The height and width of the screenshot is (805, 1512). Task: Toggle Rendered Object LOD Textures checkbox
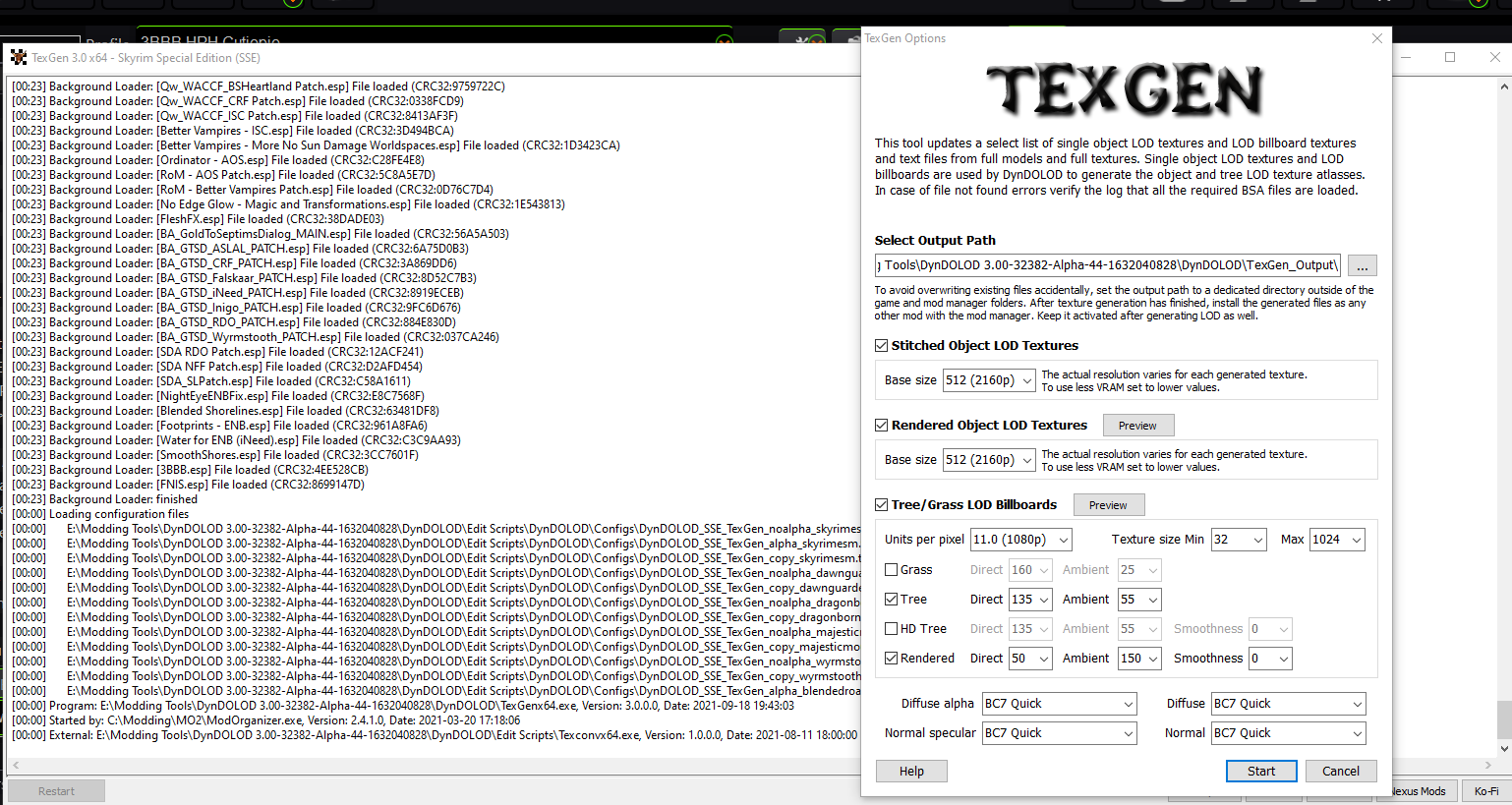(x=882, y=426)
